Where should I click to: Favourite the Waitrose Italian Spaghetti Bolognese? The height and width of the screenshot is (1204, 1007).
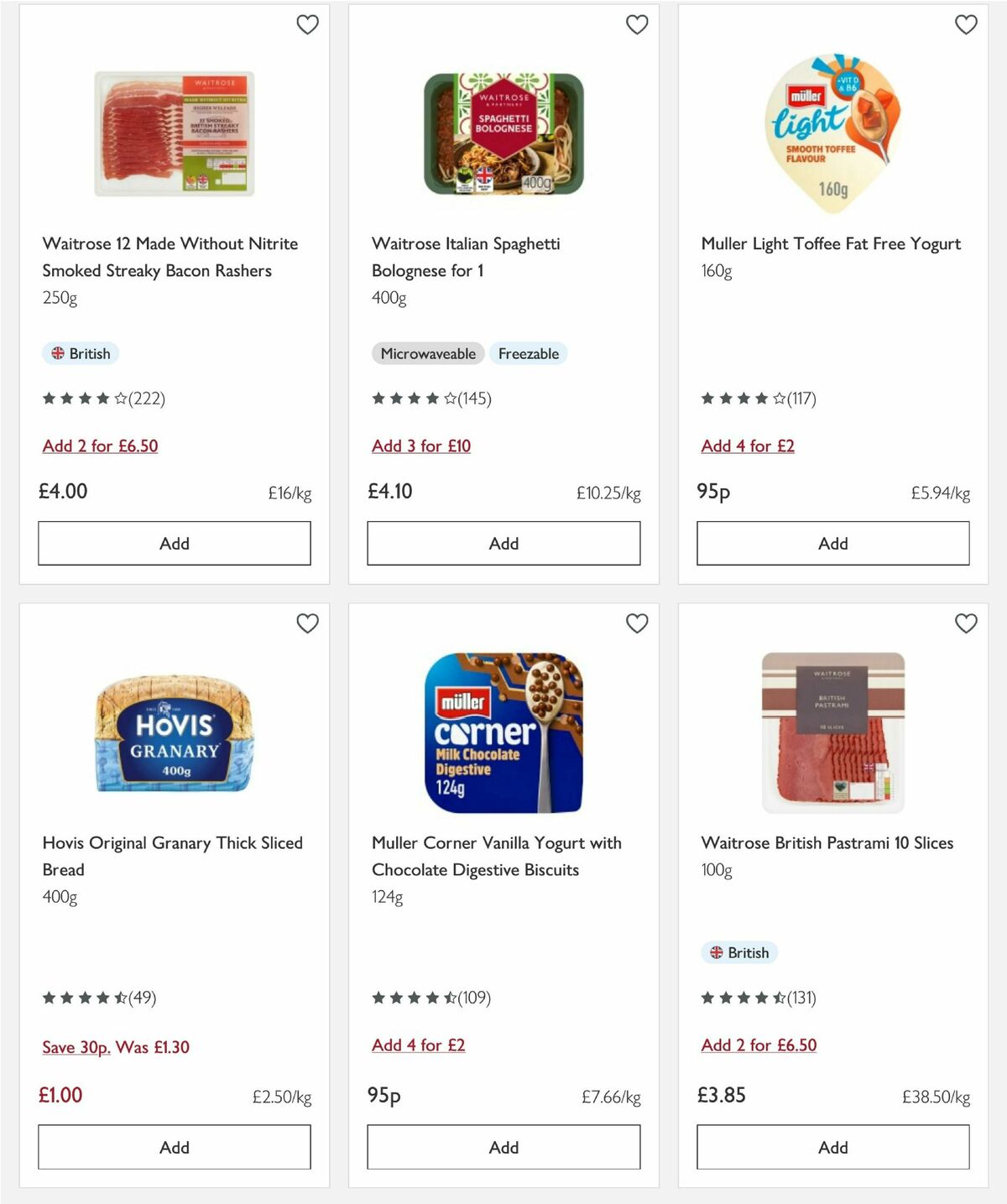[x=637, y=25]
